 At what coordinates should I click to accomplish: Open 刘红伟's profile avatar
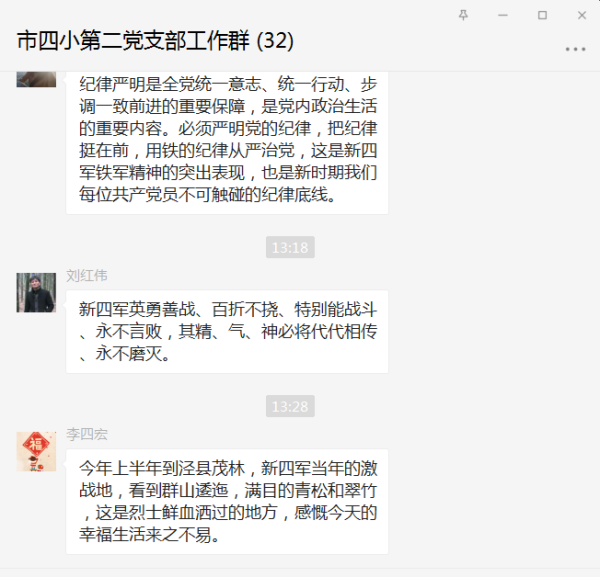point(36,293)
